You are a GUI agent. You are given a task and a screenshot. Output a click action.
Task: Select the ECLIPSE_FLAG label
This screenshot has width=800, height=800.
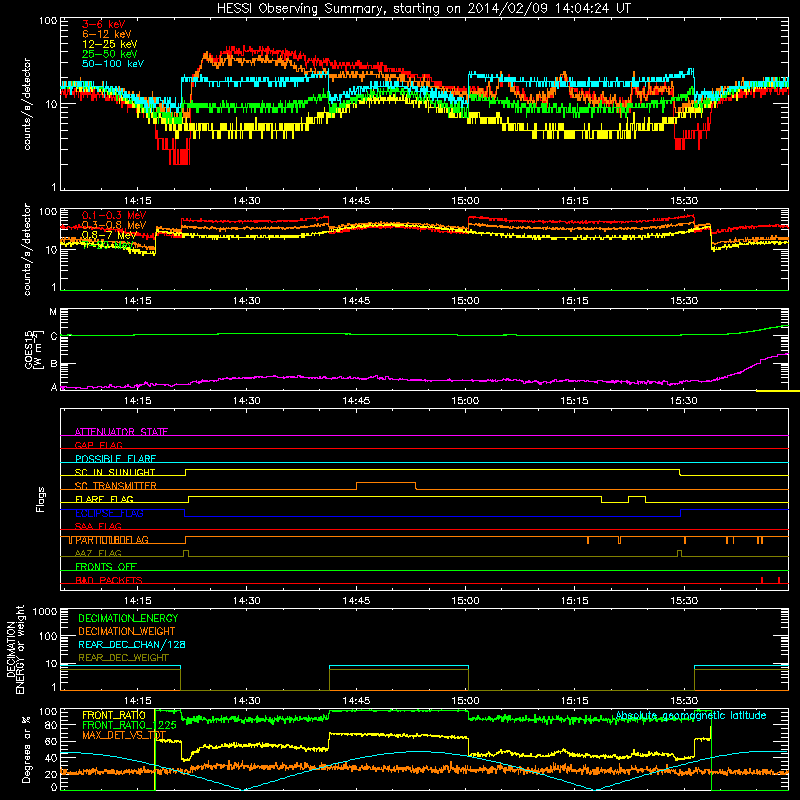coord(109,513)
